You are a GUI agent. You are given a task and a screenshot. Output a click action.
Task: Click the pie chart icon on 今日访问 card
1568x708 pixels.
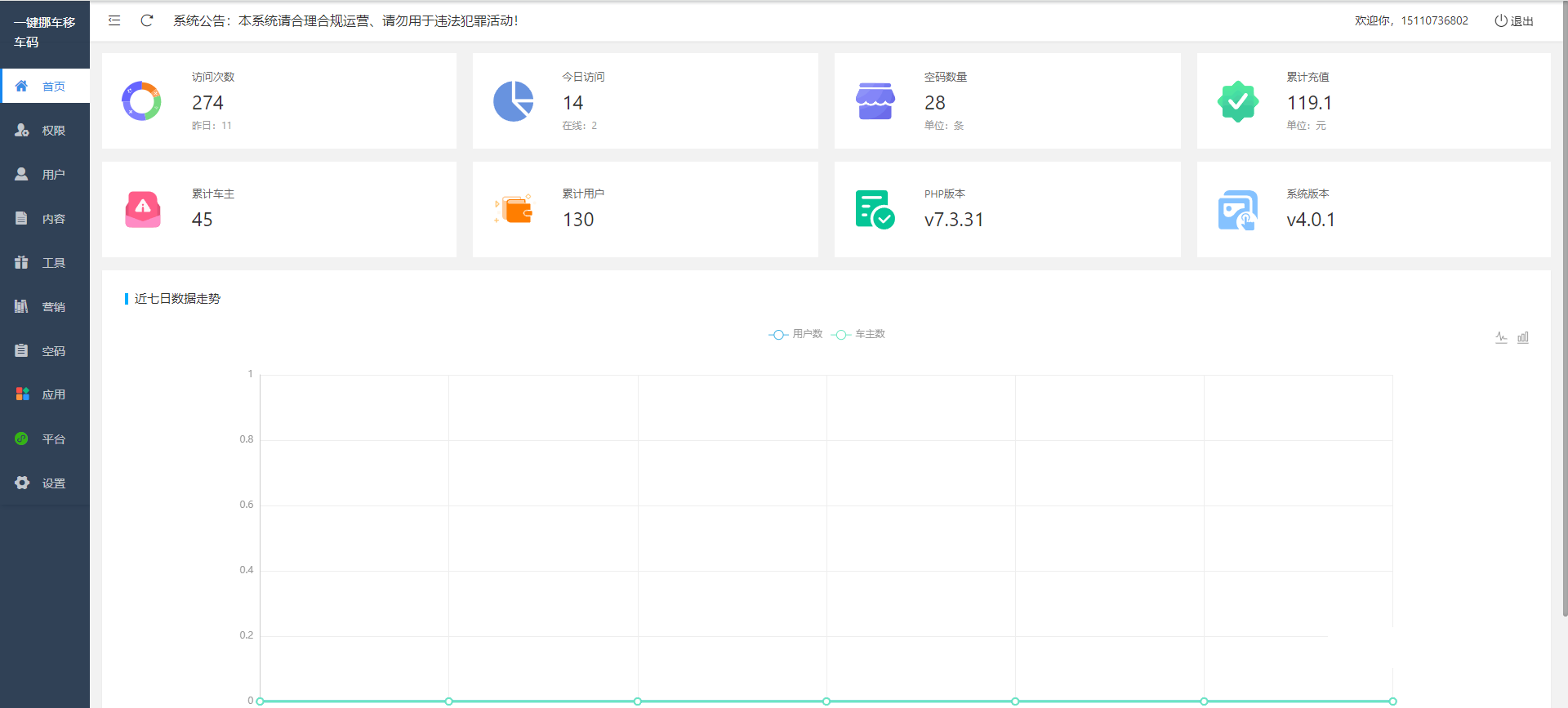point(514,101)
